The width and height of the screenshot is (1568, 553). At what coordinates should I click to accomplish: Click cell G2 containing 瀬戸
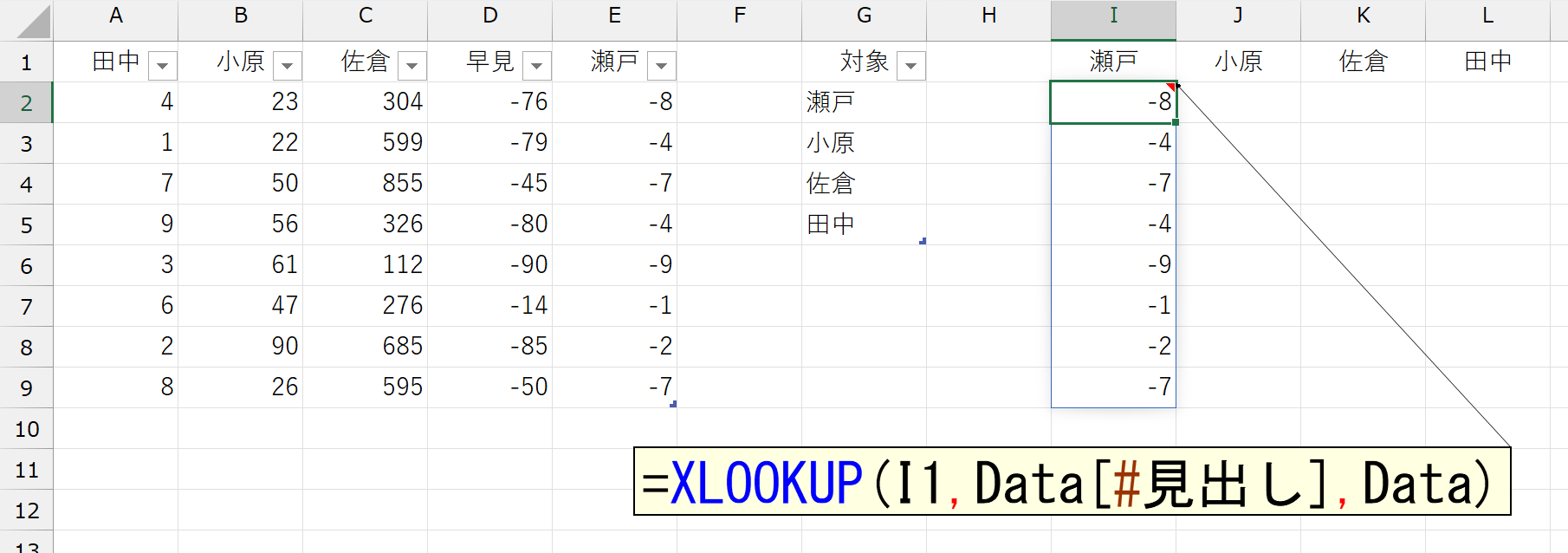click(865, 102)
